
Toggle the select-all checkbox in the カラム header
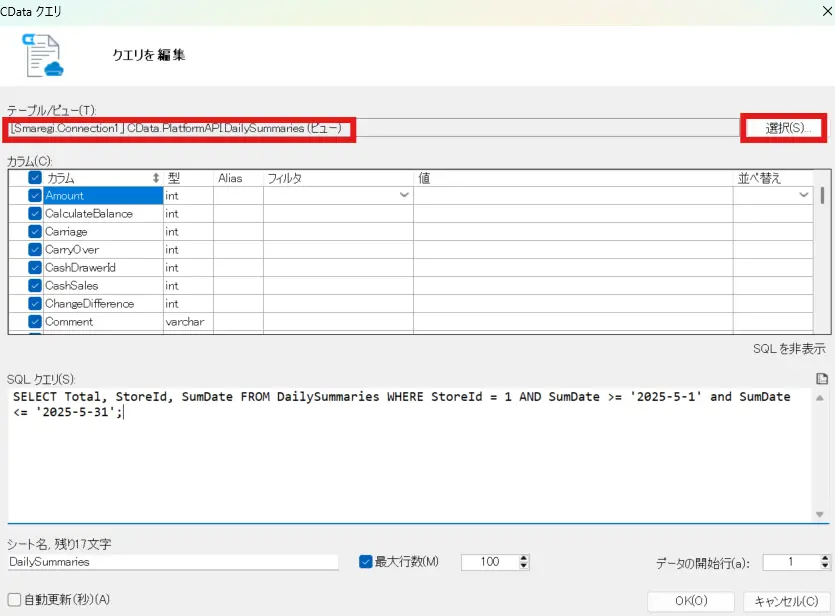click(x=35, y=178)
